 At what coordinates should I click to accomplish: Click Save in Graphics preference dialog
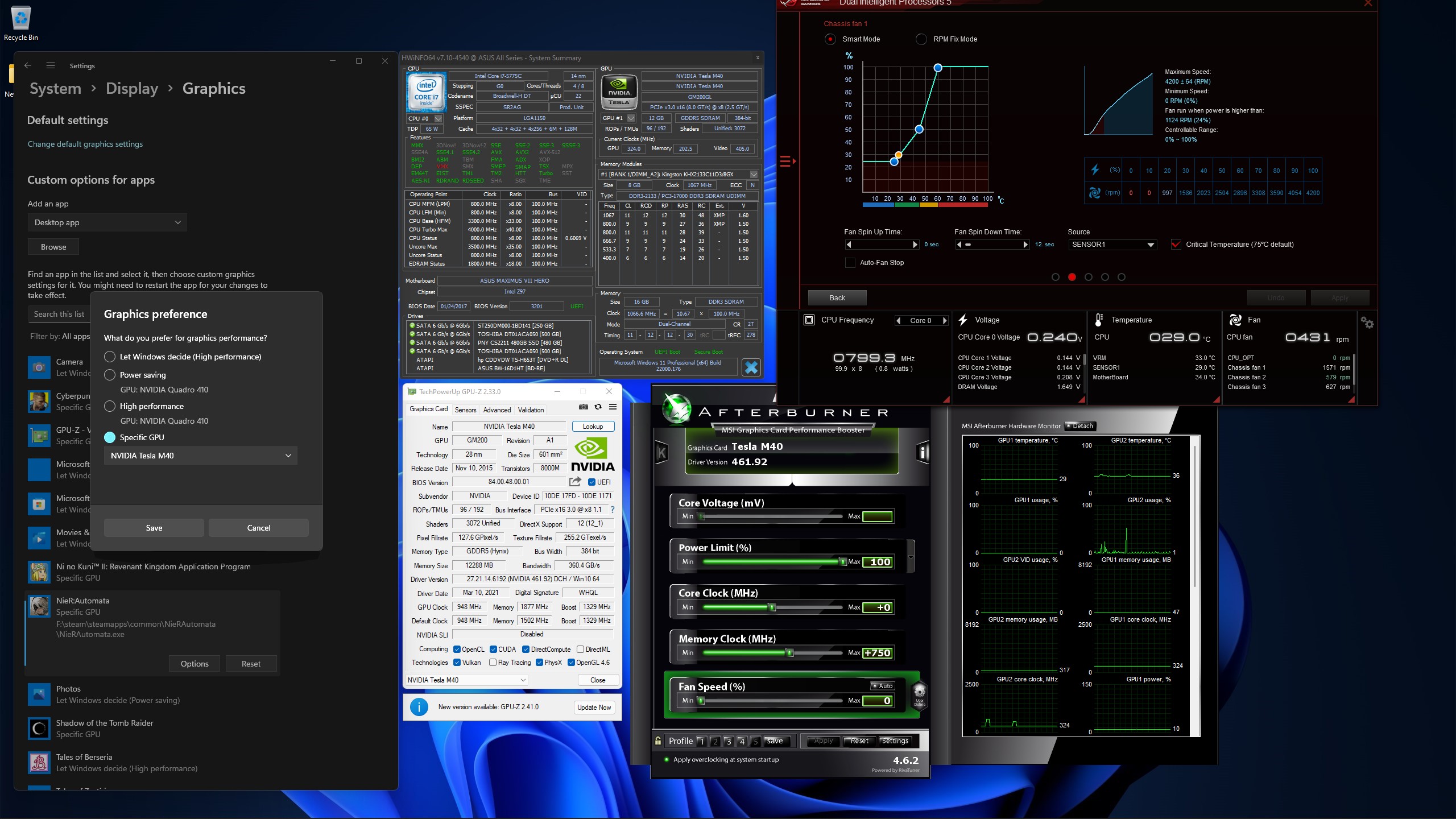click(154, 528)
